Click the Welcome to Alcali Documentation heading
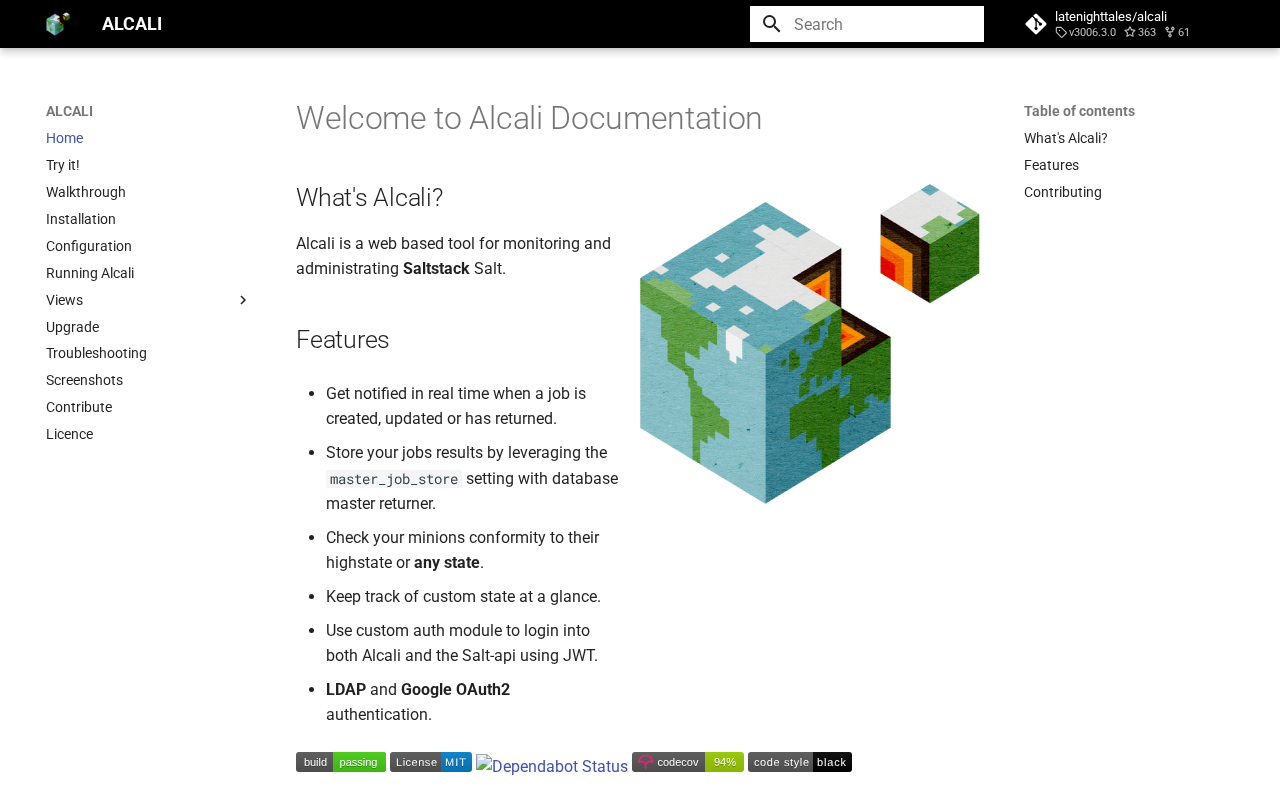Screen dimensions: 1280x800 click(529, 118)
